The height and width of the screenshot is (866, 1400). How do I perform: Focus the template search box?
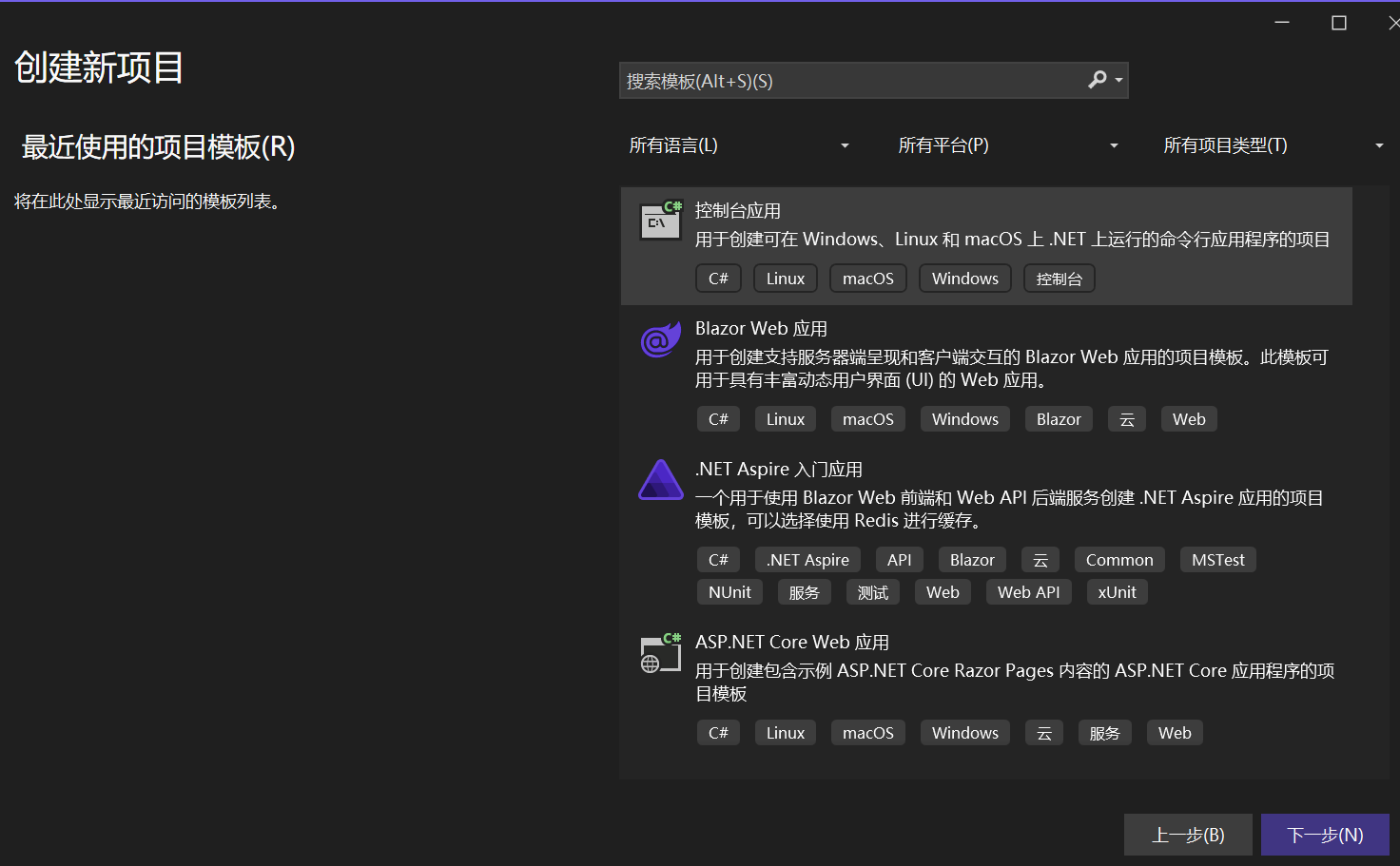pyautogui.click(x=873, y=81)
